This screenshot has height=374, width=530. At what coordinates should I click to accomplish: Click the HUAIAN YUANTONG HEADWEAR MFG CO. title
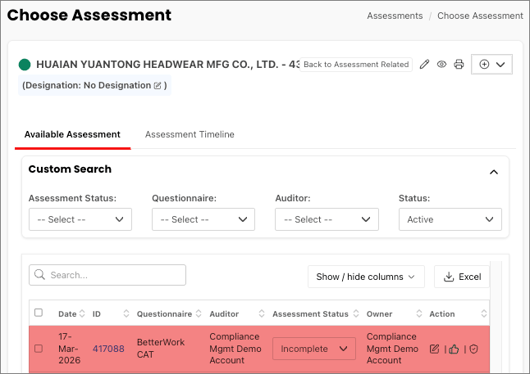[x=168, y=64]
